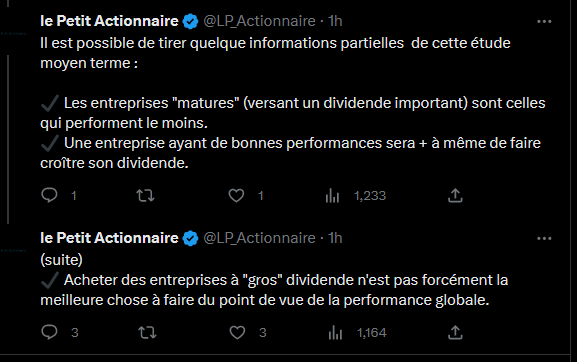577x362 pixels.
Task: View analytics of tweet showing 1,233 views
Action: point(332,196)
